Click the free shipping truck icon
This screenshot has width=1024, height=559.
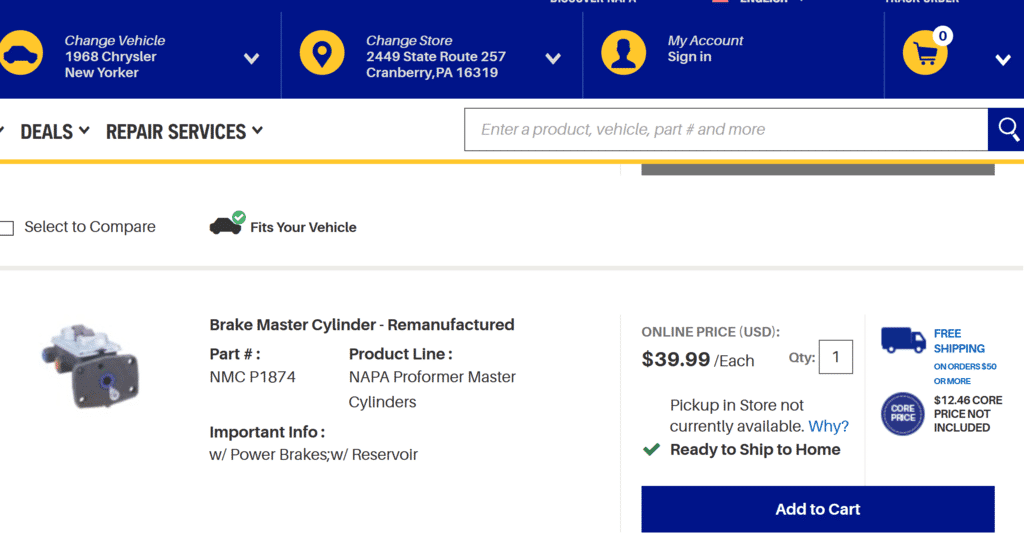[903, 340]
